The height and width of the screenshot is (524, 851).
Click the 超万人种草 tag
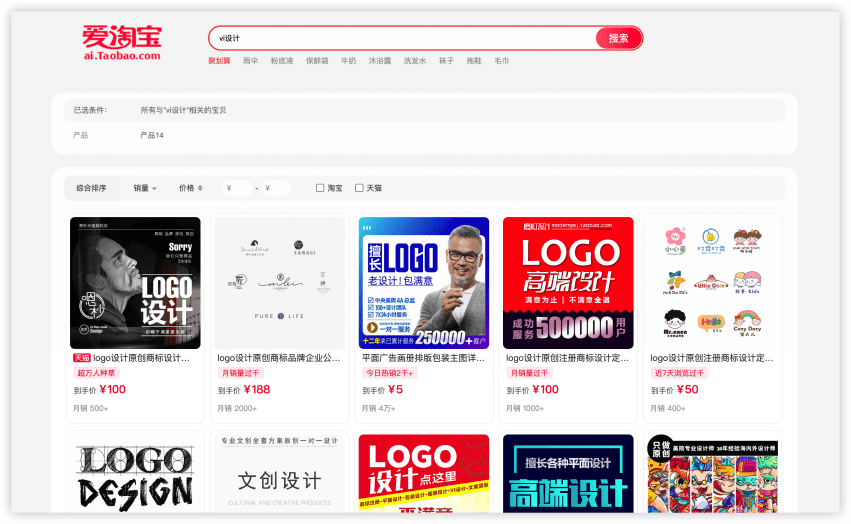[96, 373]
